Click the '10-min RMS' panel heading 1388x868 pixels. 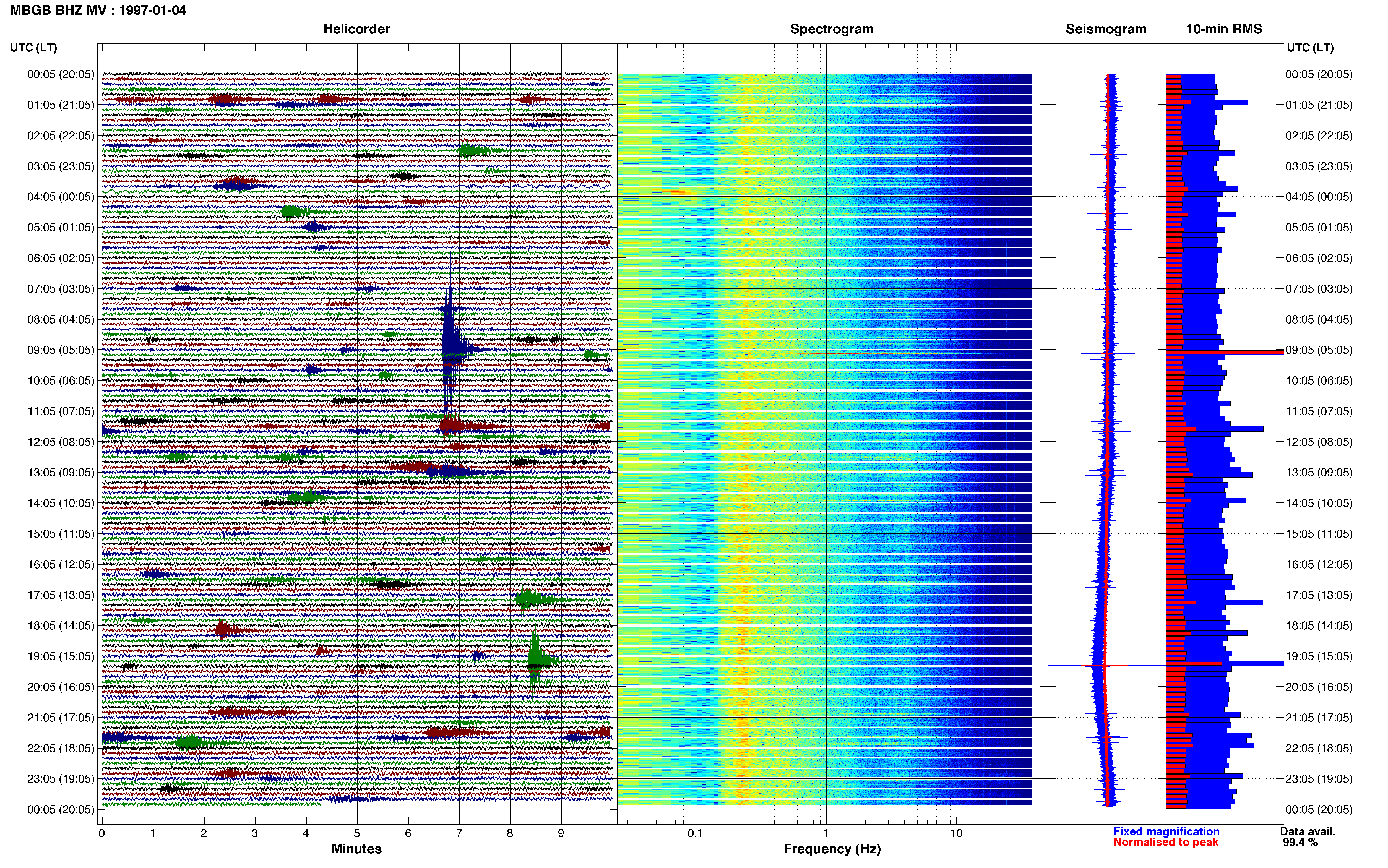pos(1224,29)
